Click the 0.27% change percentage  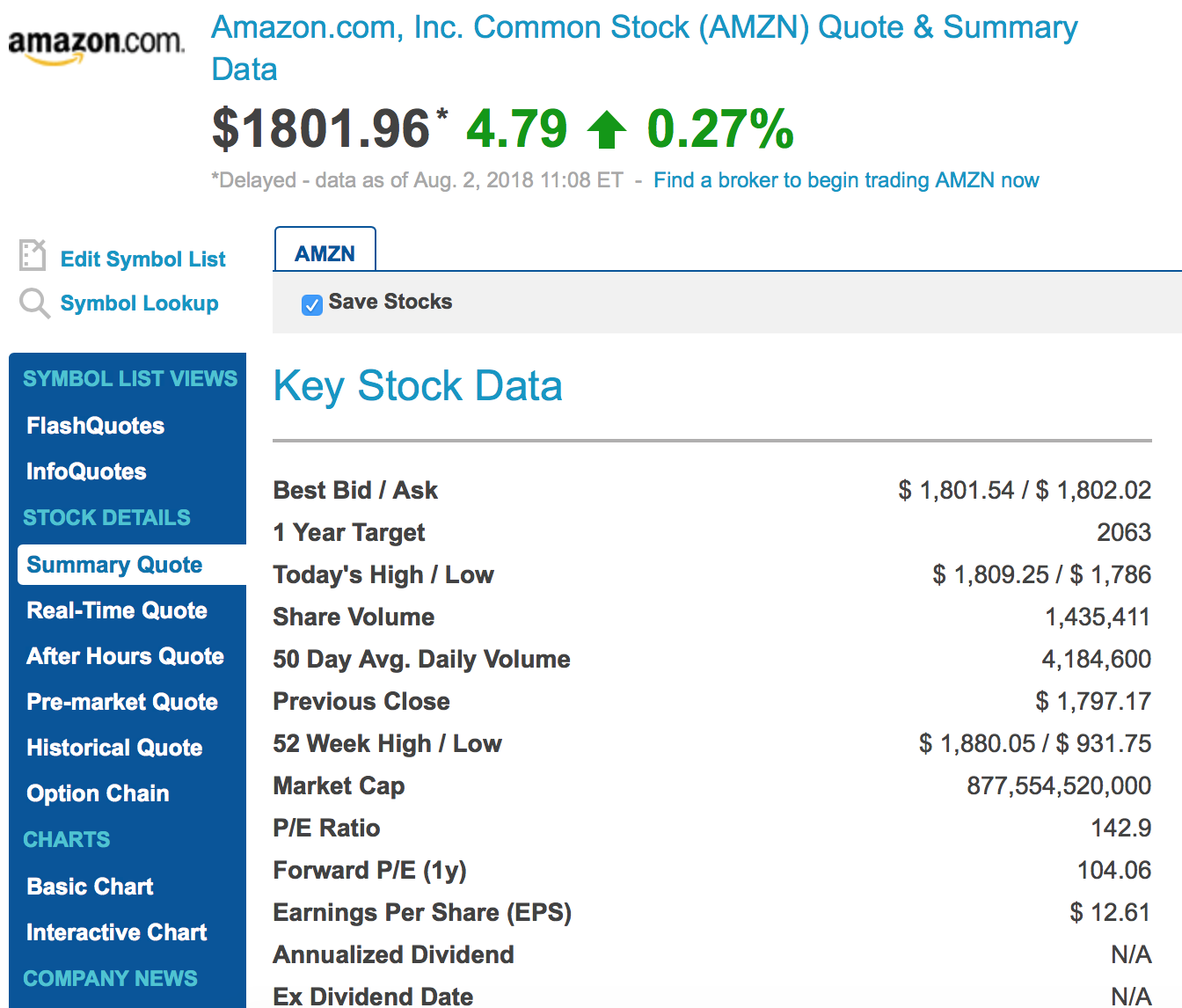tap(720, 129)
